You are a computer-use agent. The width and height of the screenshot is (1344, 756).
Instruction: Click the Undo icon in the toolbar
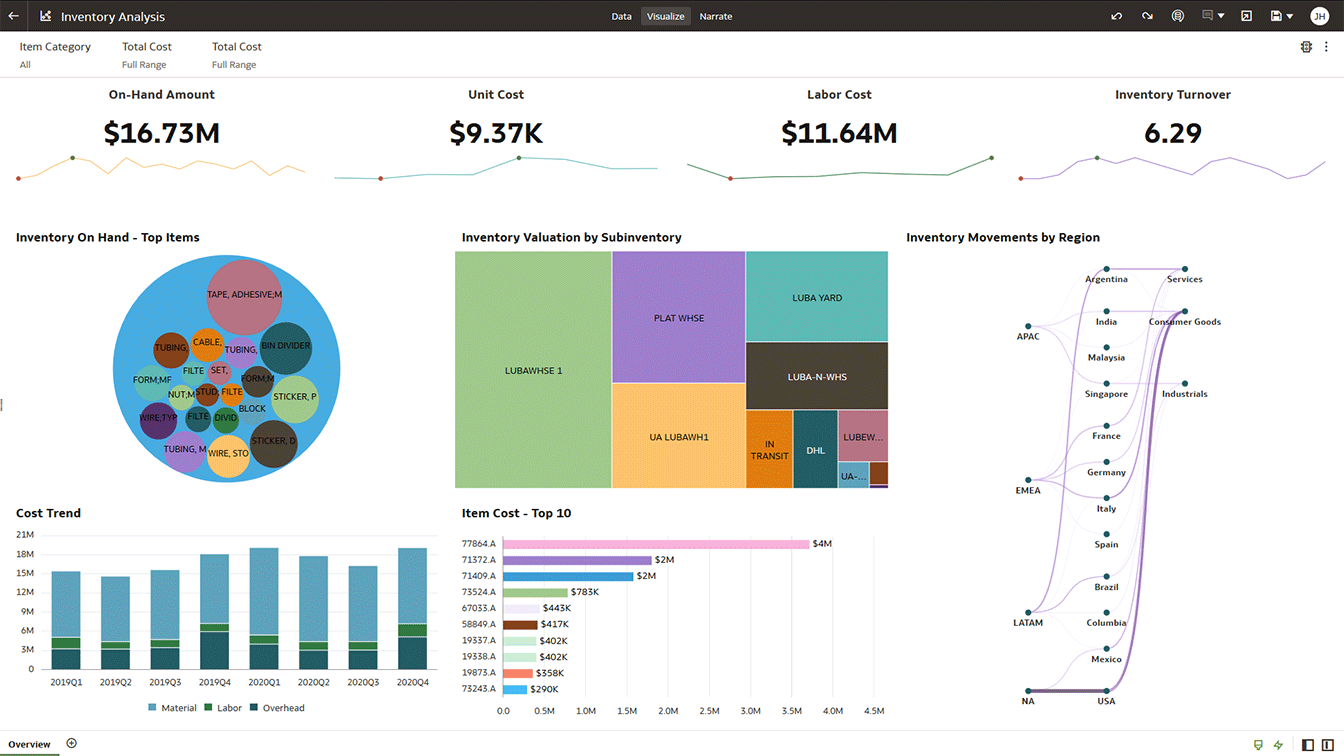click(1116, 16)
